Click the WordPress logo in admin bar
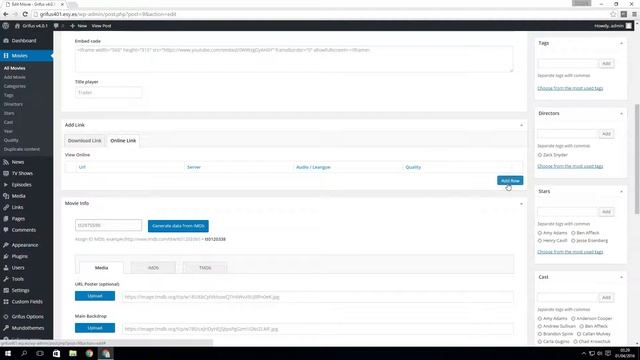640x360 pixels. click(x=6, y=26)
